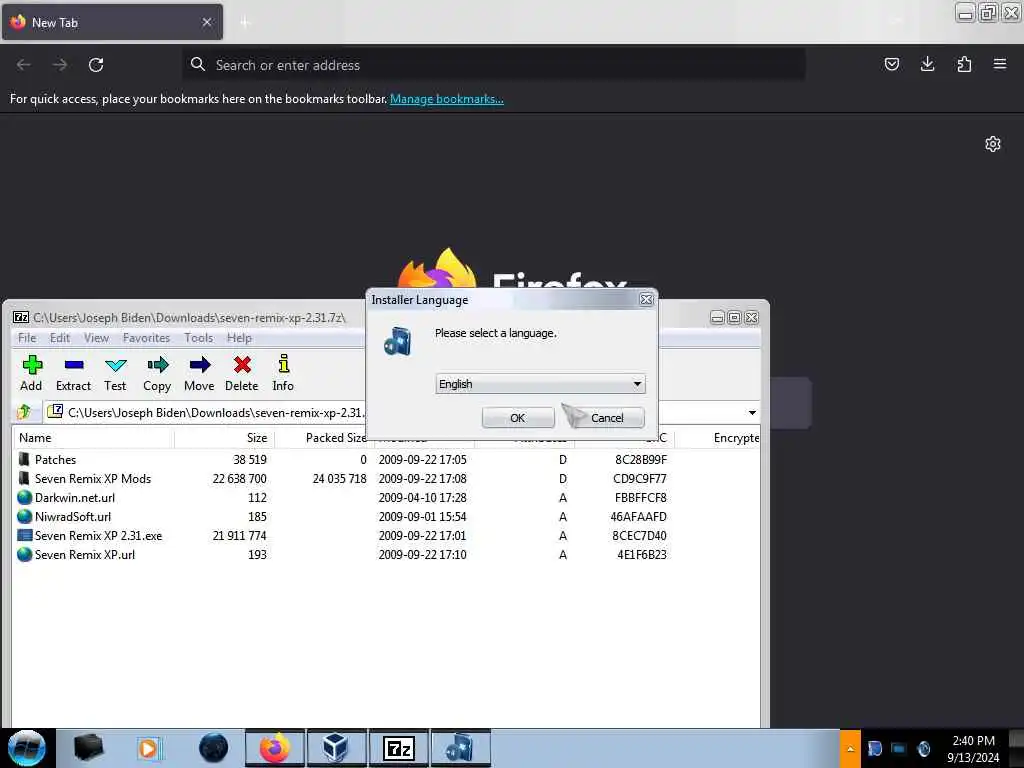
Task: Click the Extract toolbar icon in 7-Zip
Action: click(x=73, y=374)
